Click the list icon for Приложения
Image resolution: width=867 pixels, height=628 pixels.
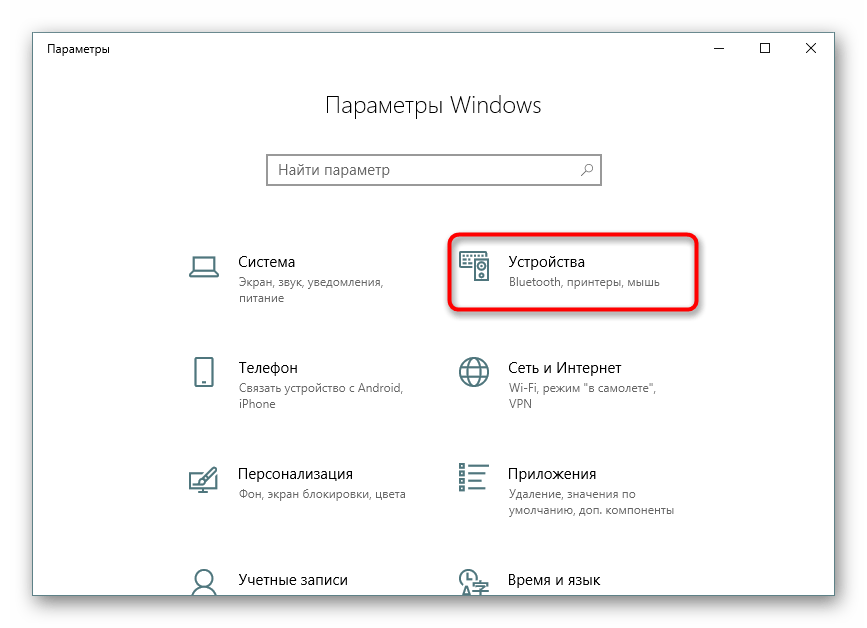tap(474, 477)
